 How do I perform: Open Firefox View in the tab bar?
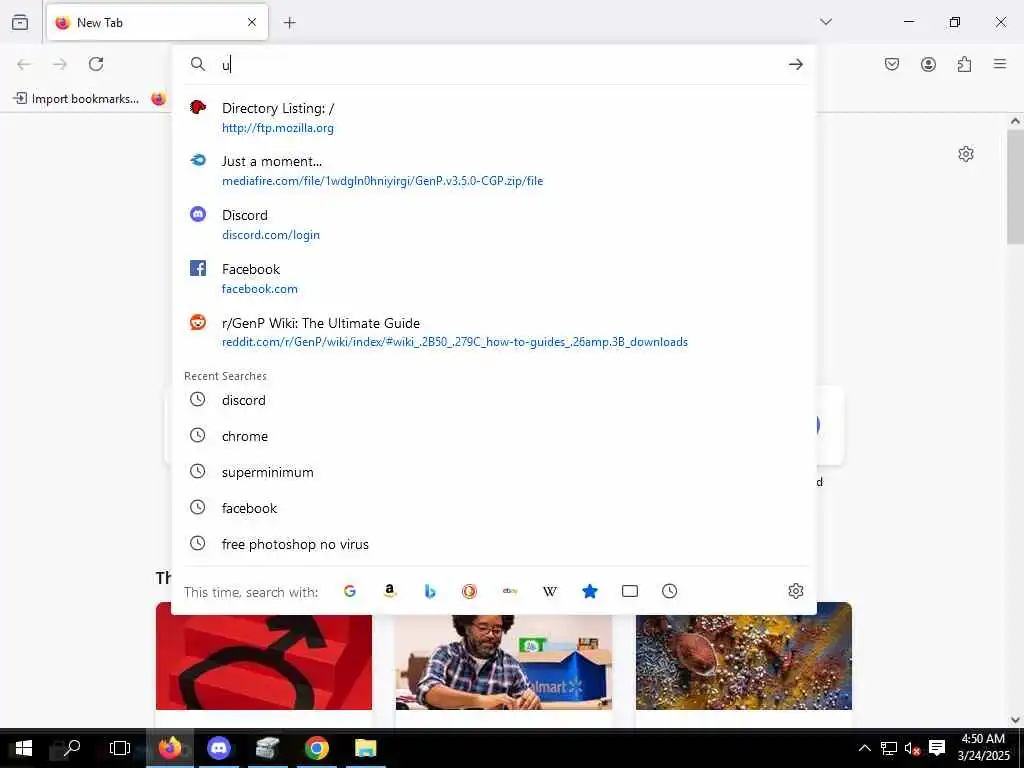click(x=20, y=22)
